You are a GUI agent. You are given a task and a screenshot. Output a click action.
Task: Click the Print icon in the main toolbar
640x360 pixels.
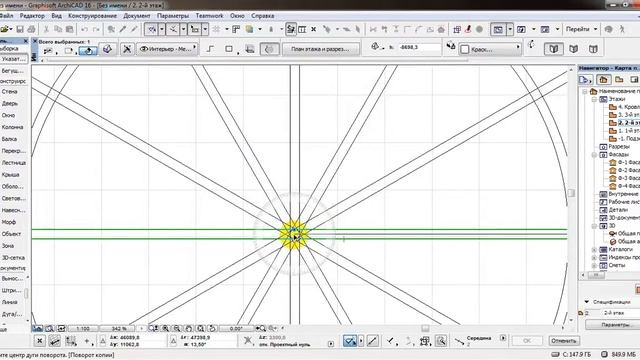pyautogui.click(x=31, y=29)
